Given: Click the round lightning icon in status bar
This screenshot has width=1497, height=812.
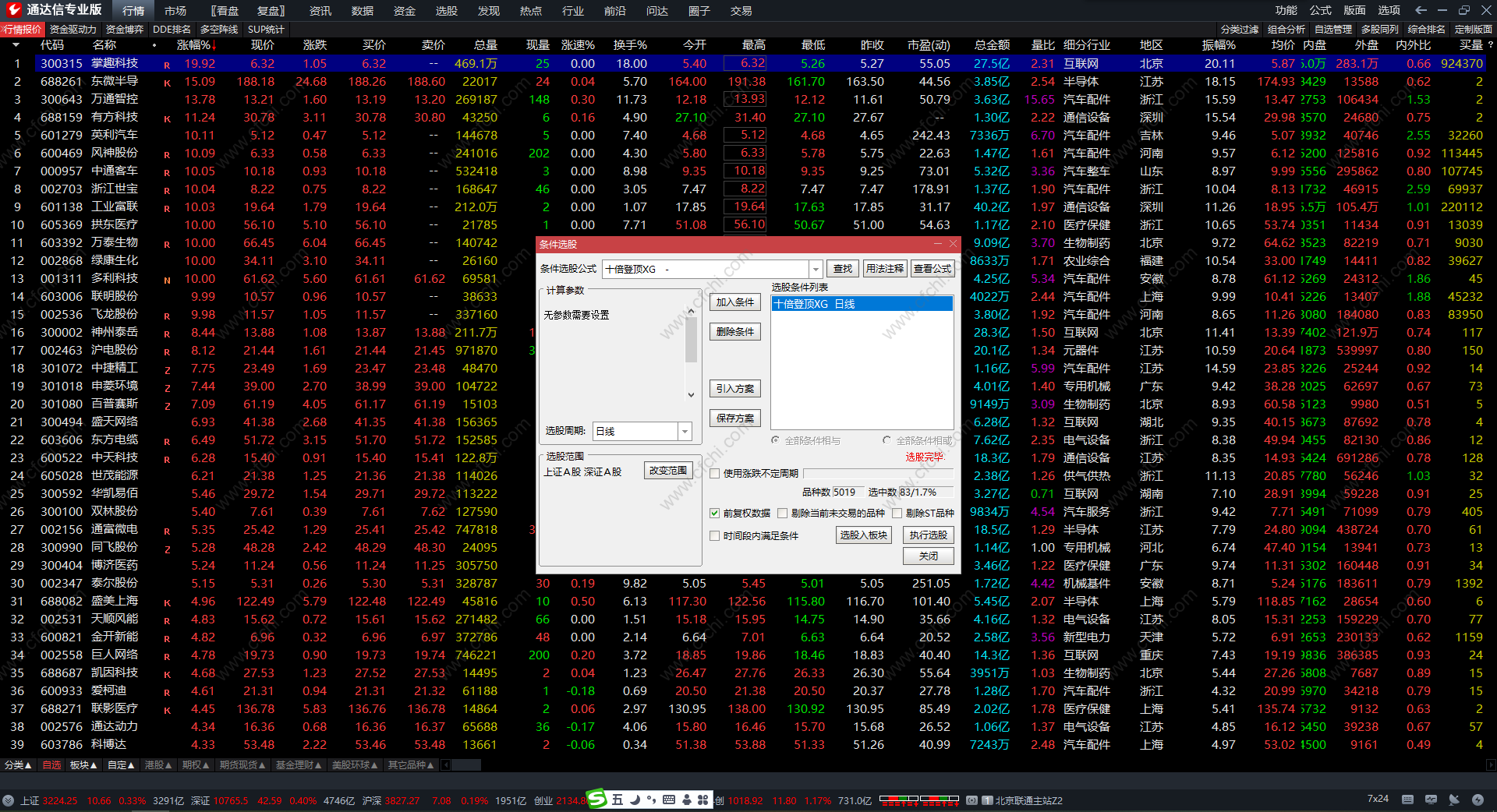Looking at the screenshot, I should tap(1478, 800).
